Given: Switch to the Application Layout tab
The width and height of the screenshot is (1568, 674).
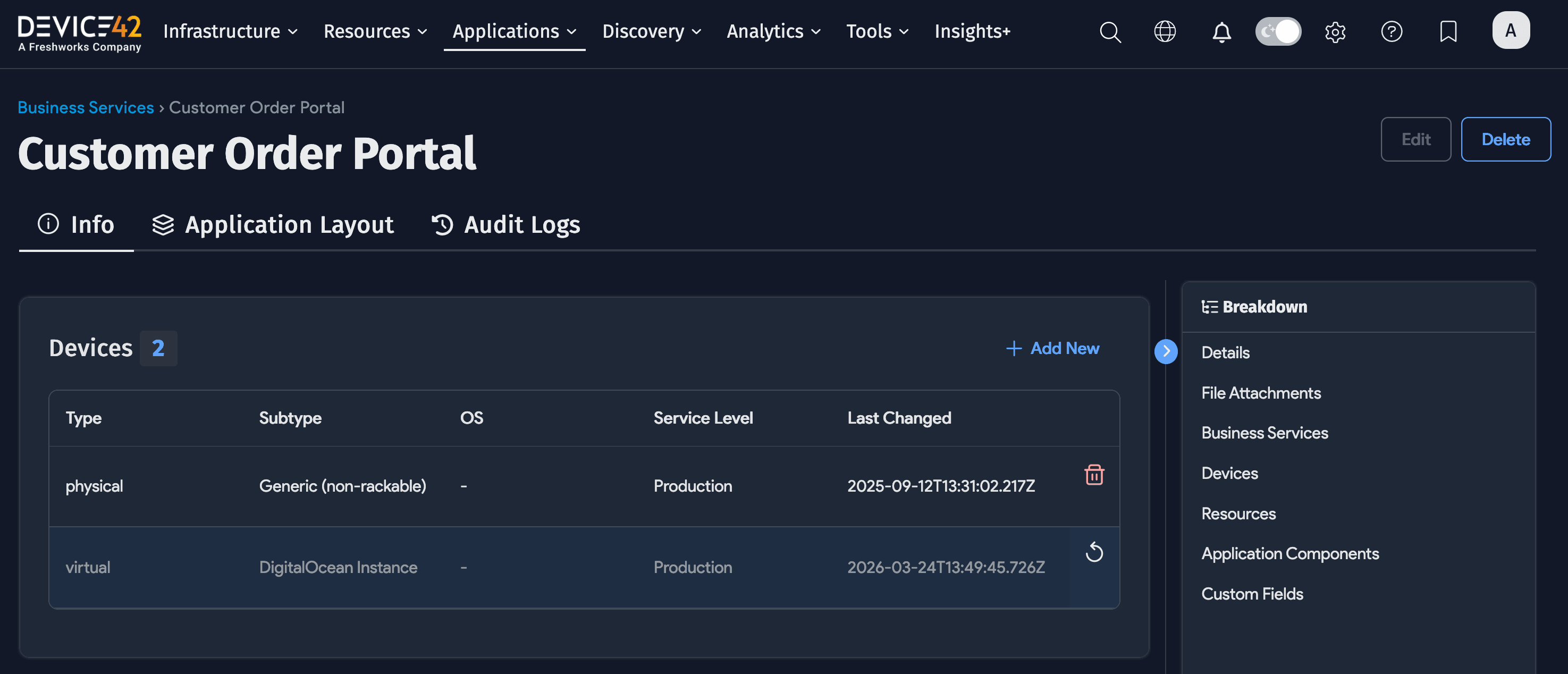Looking at the screenshot, I should (273, 225).
